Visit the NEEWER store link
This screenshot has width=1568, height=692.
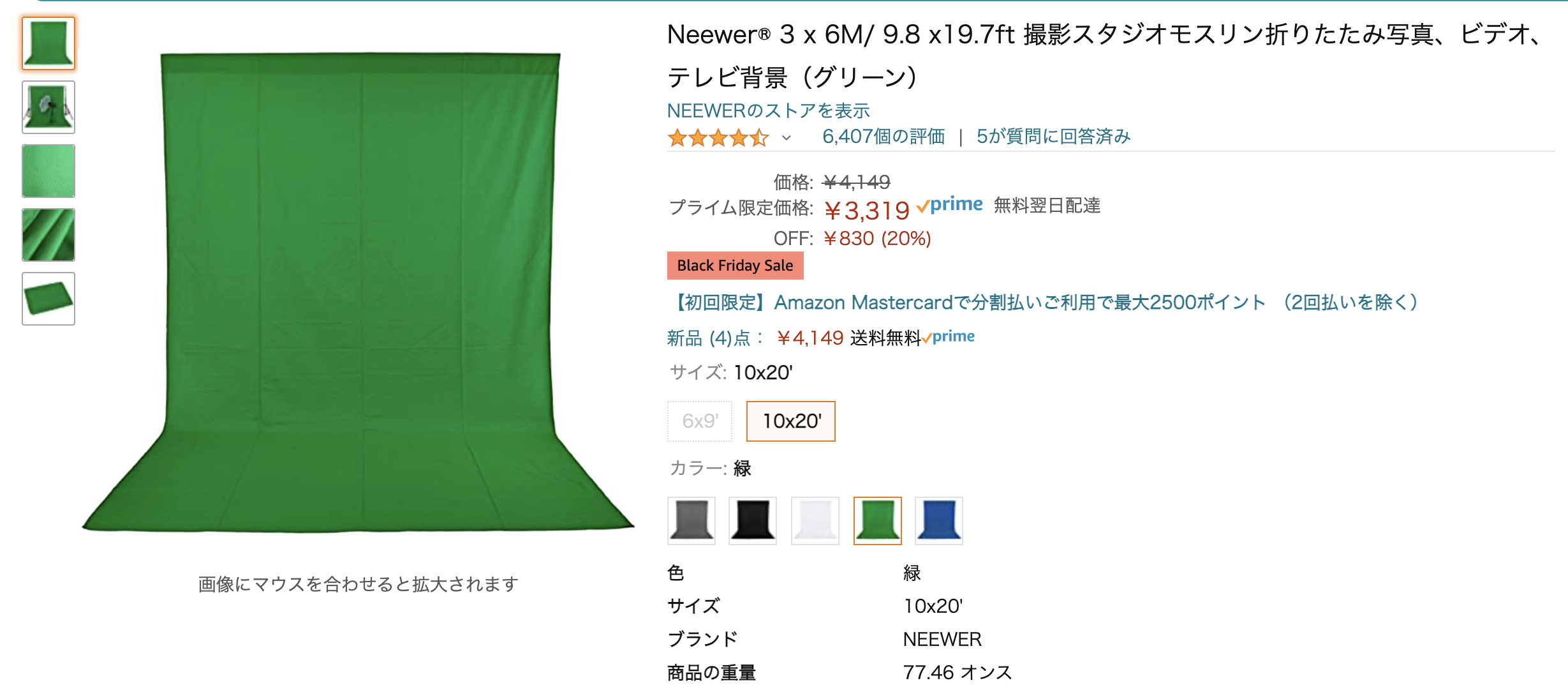[768, 111]
